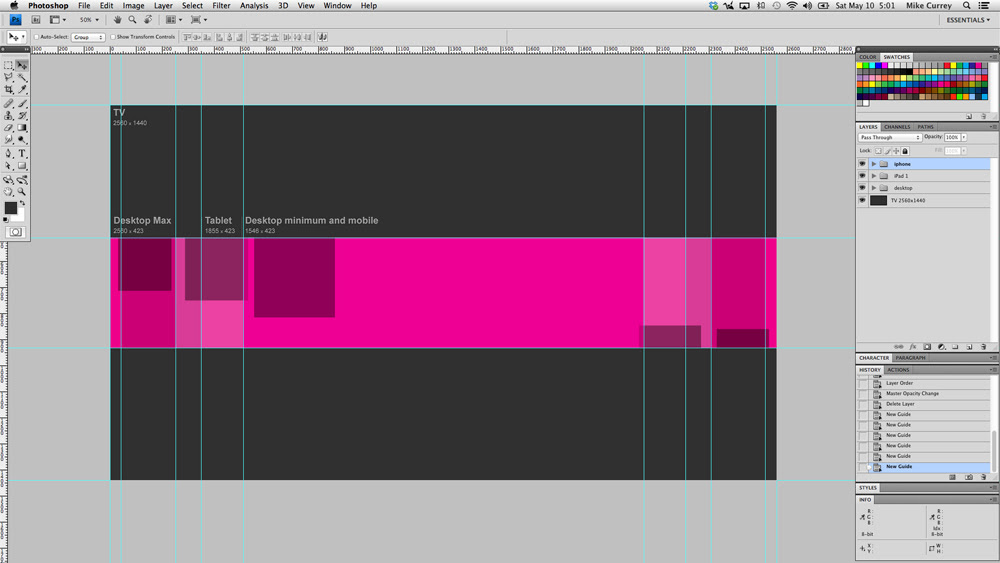
Task: Open the Auto-Select Group dropdown
Action: point(88,37)
